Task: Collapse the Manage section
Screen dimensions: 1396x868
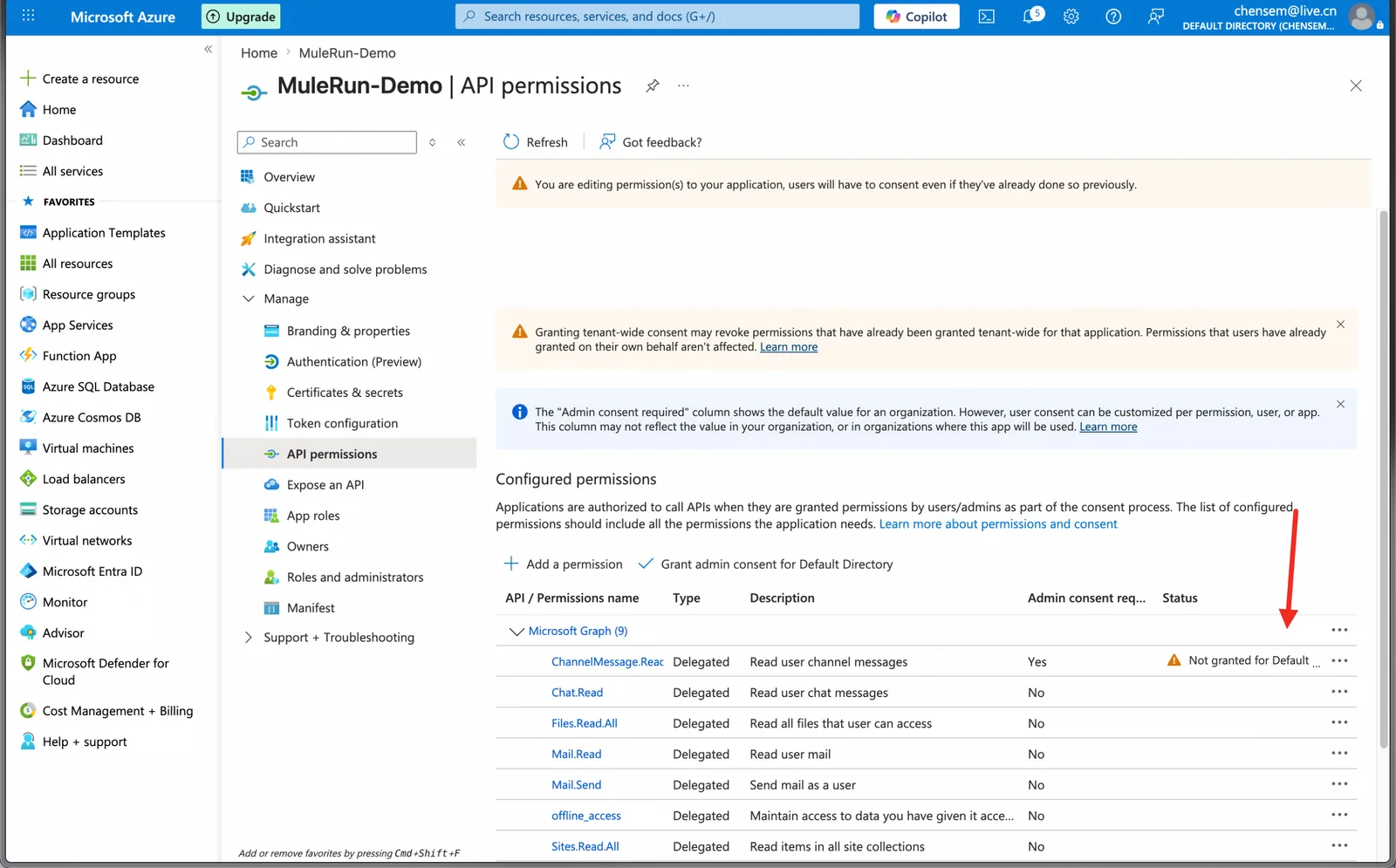Action: click(x=249, y=298)
